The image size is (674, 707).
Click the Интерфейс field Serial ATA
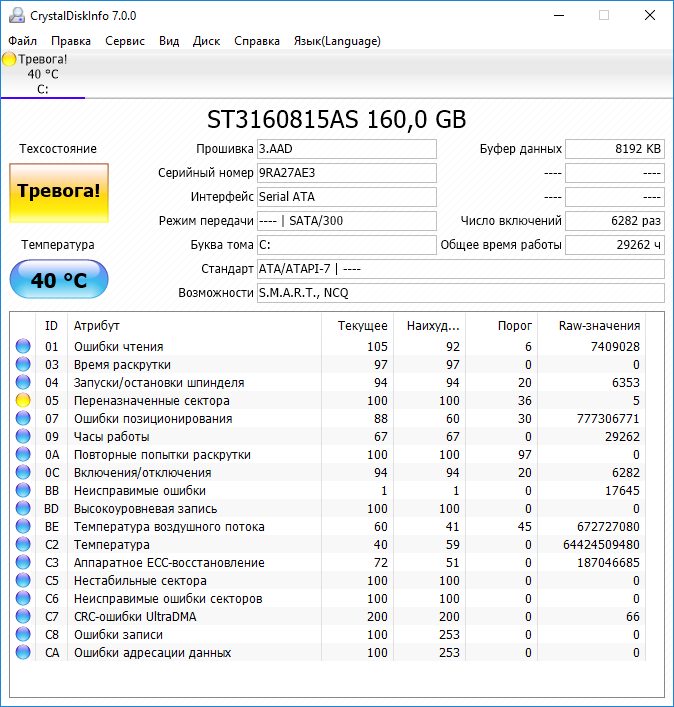click(347, 197)
